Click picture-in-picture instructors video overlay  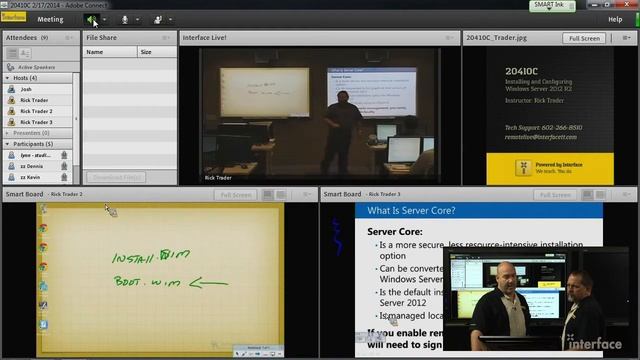[536, 299]
